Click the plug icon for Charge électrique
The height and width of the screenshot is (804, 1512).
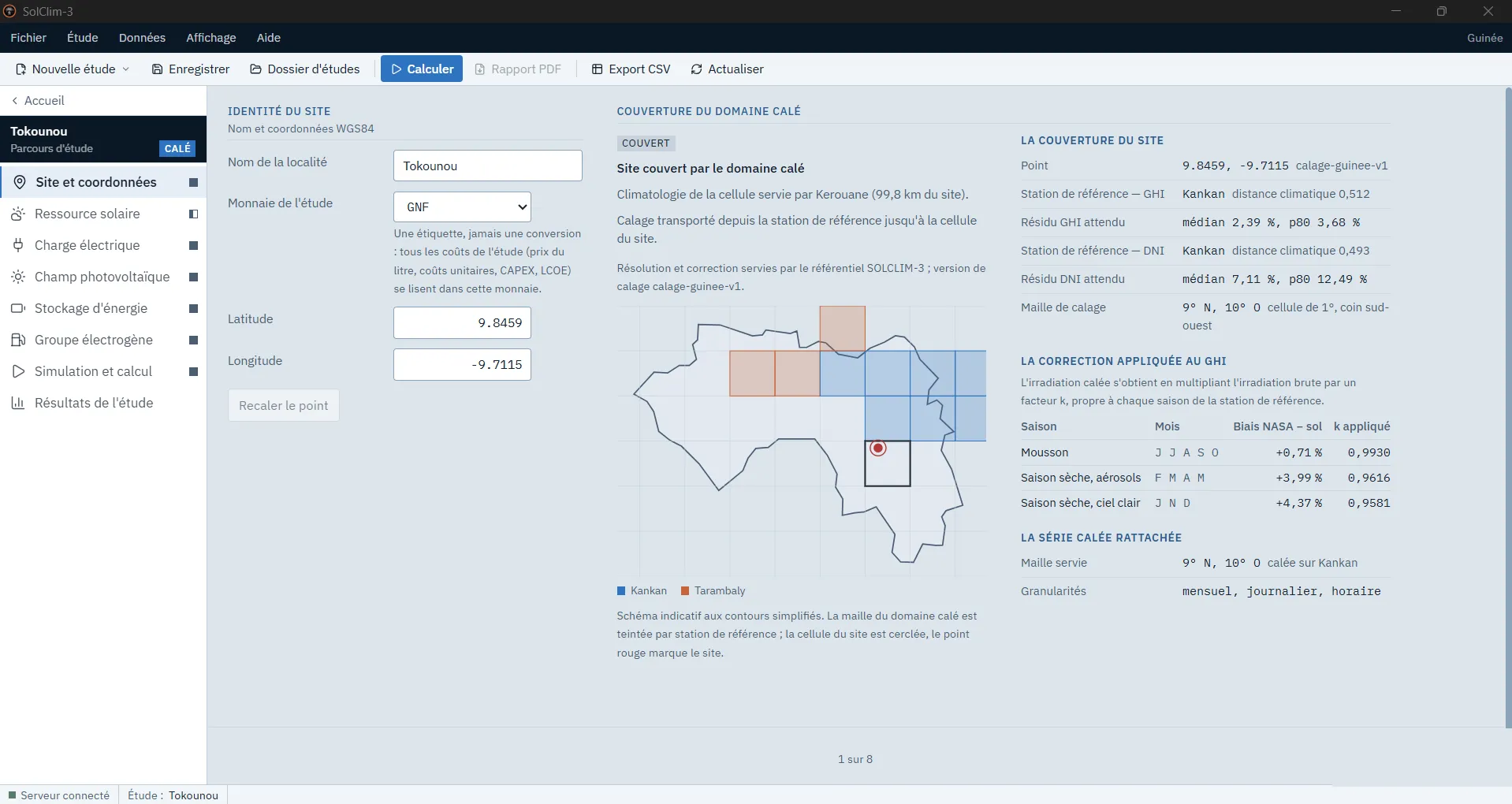tap(18, 245)
